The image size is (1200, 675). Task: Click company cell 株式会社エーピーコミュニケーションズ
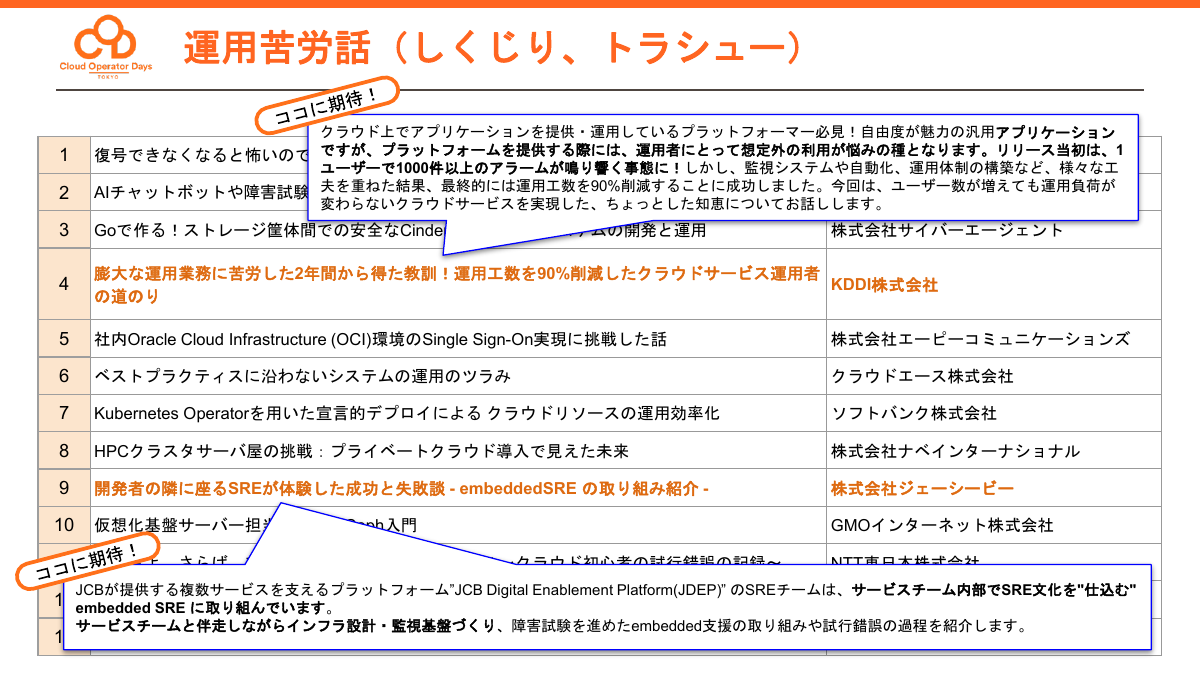click(x=980, y=339)
